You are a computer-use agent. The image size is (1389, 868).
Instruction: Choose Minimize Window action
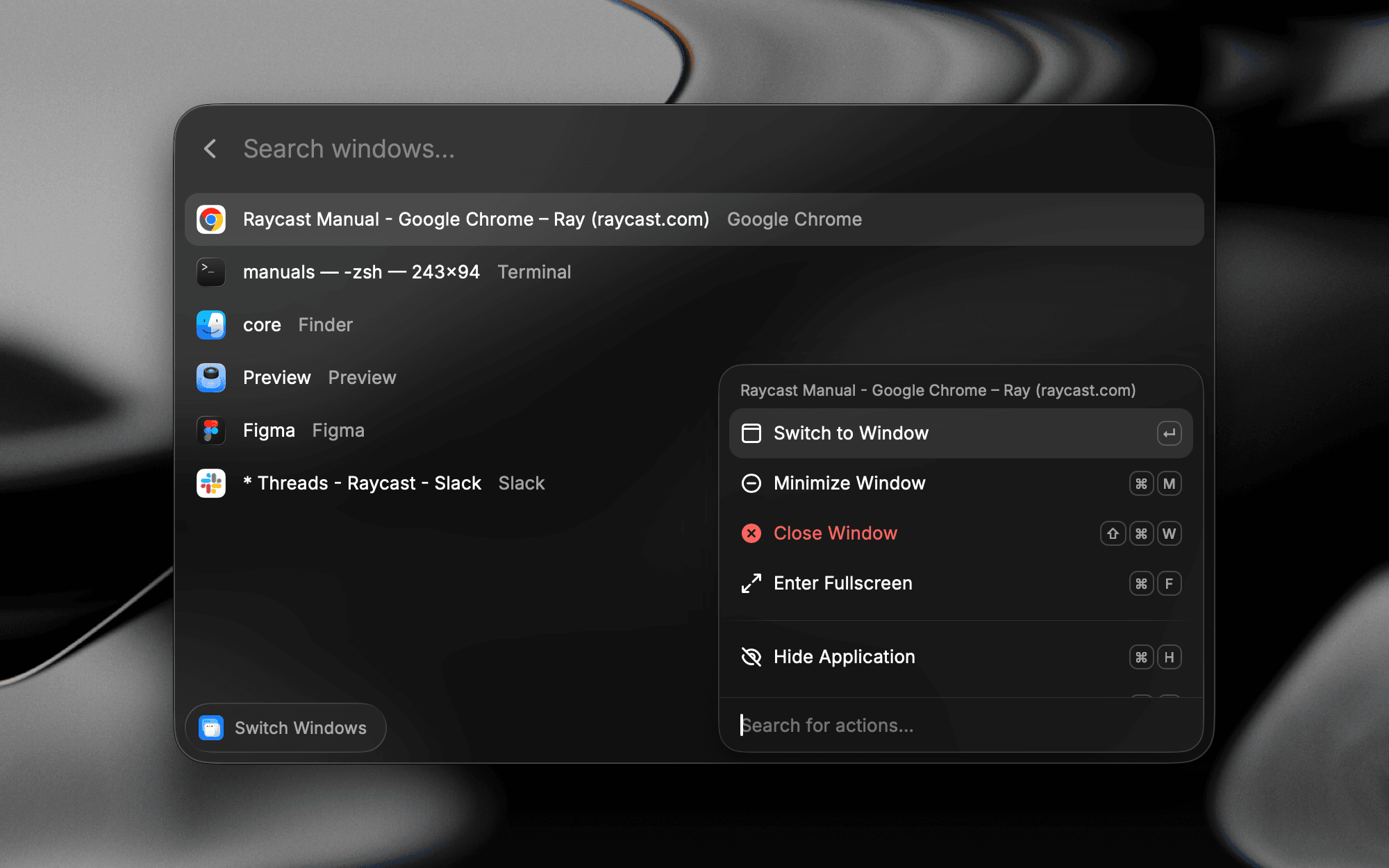(x=961, y=483)
